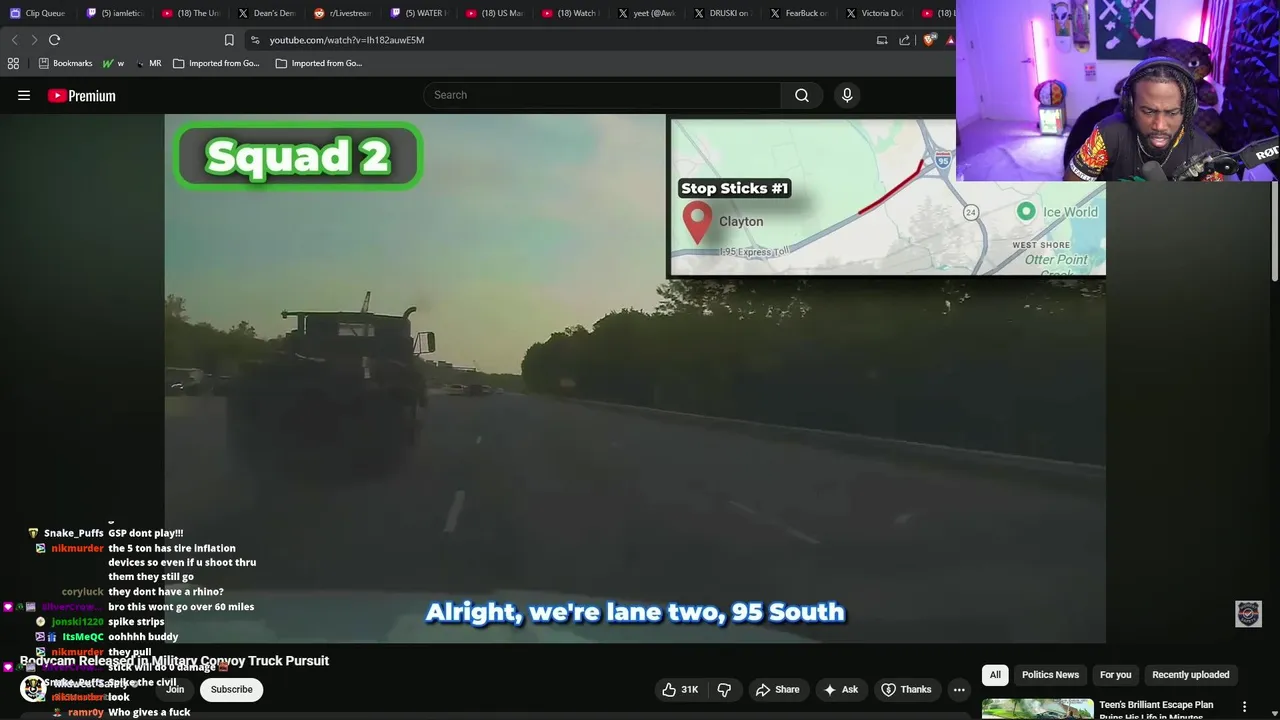
Task: Switch to '(18) Watch' YouTube tab
Action: (570, 13)
